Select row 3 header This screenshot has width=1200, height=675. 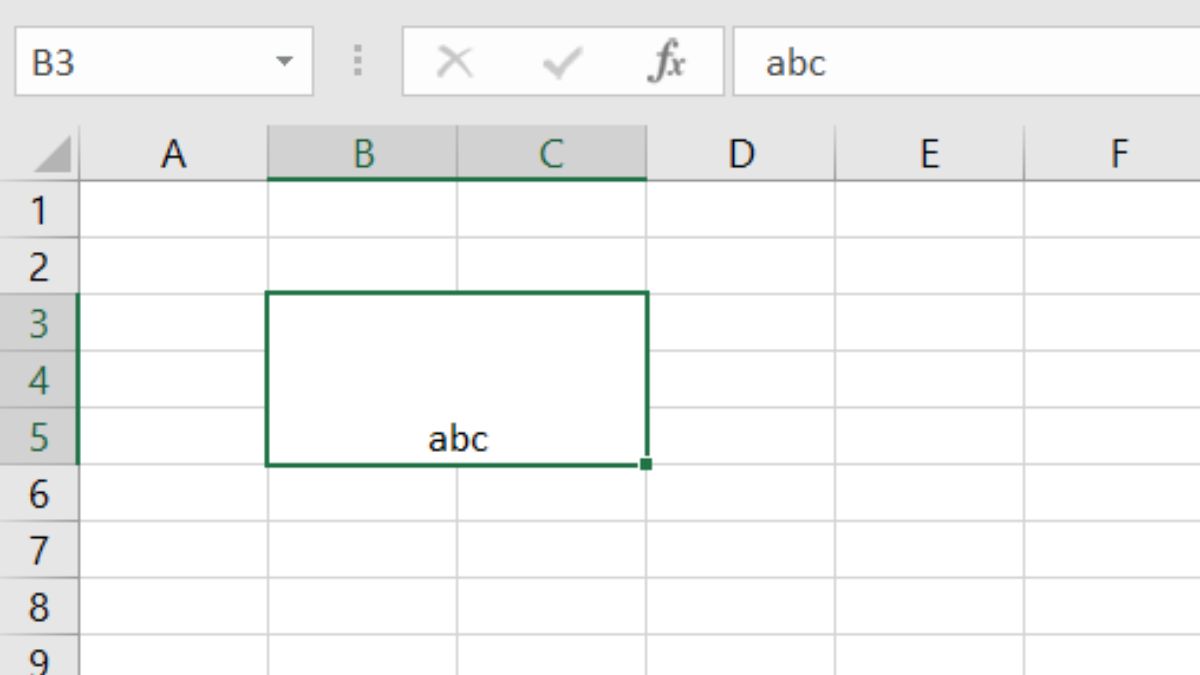point(39,323)
